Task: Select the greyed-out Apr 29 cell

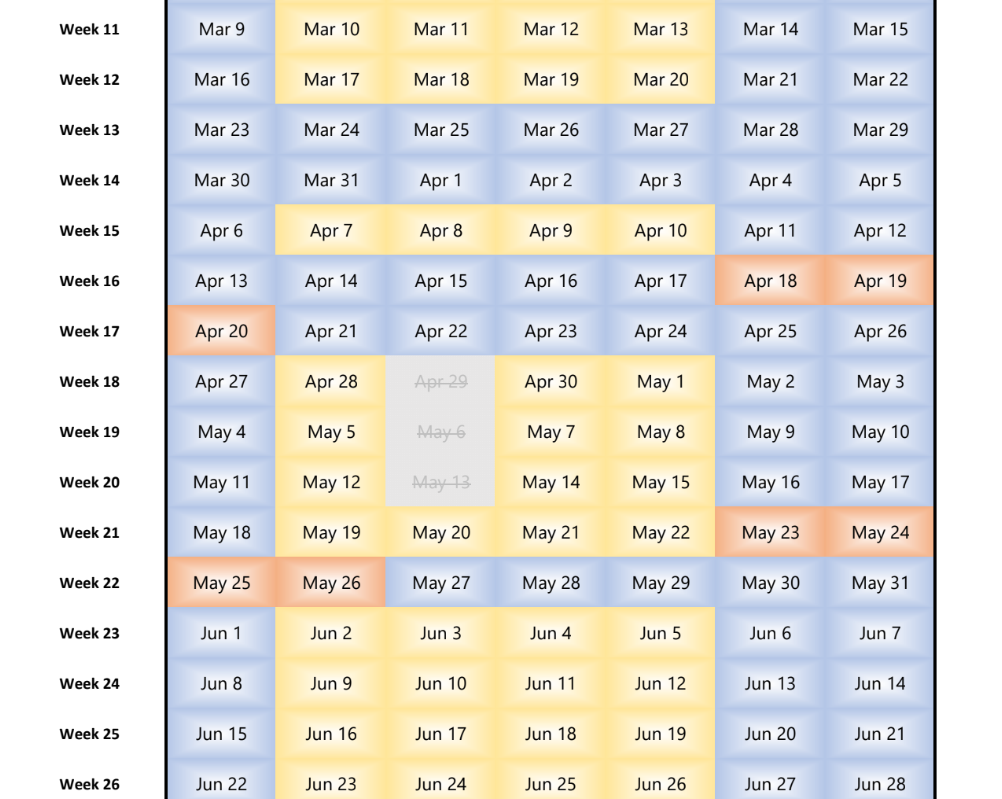Action: (441, 382)
